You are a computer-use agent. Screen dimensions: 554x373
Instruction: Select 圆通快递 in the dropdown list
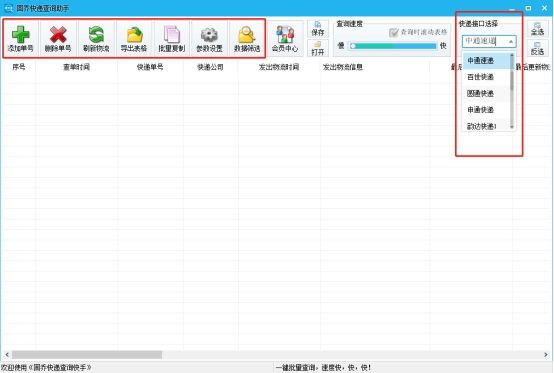(486, 94)
